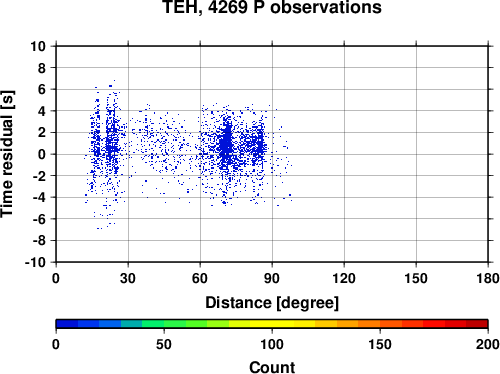The width and height of the screenshot is (500, 374).
Task: Click the dense data cluster near 70 degrees
Action: coord(227,143)
